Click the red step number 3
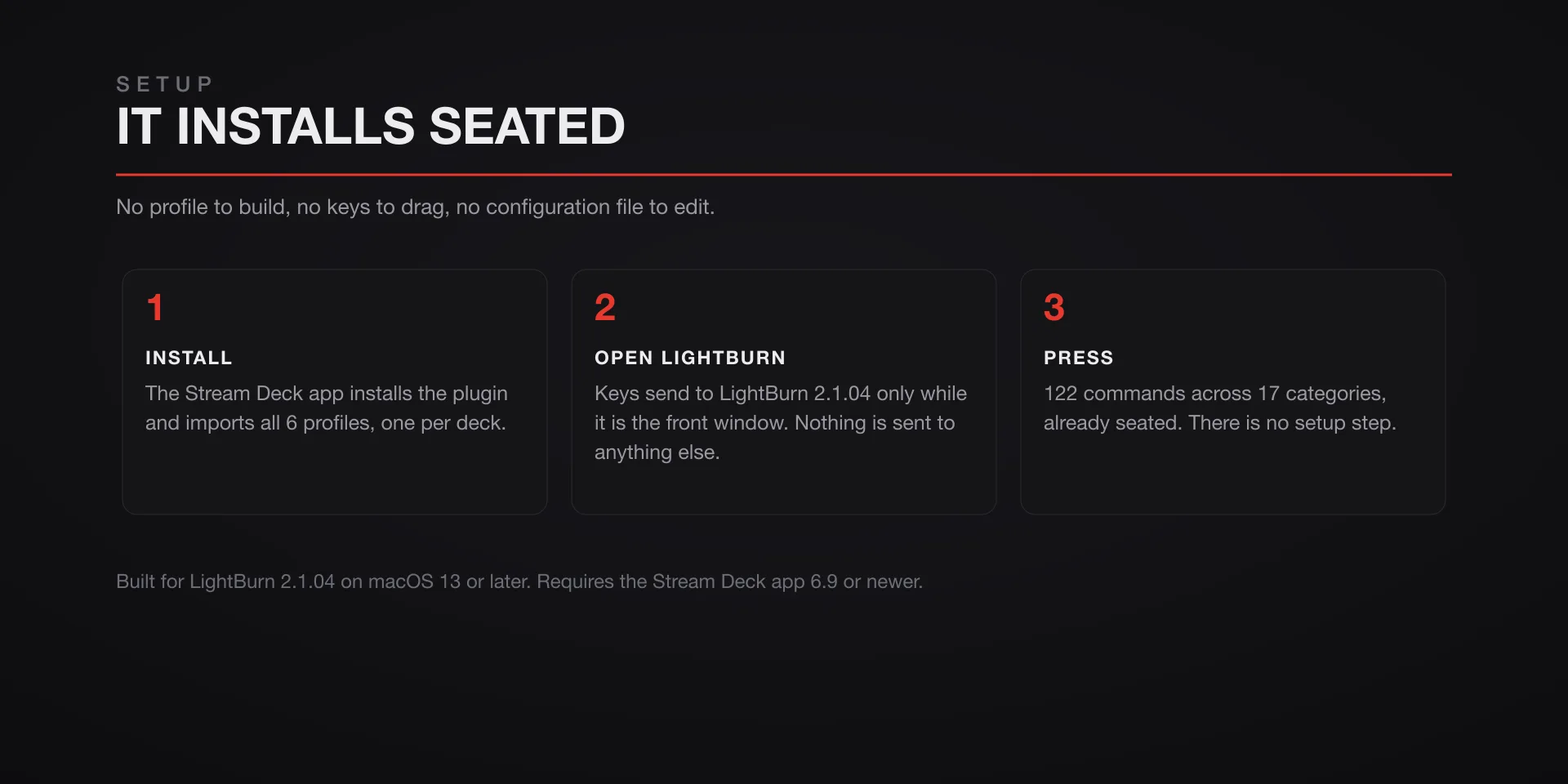This screenshot has height=784, width=1568. tap(1054, 308)
